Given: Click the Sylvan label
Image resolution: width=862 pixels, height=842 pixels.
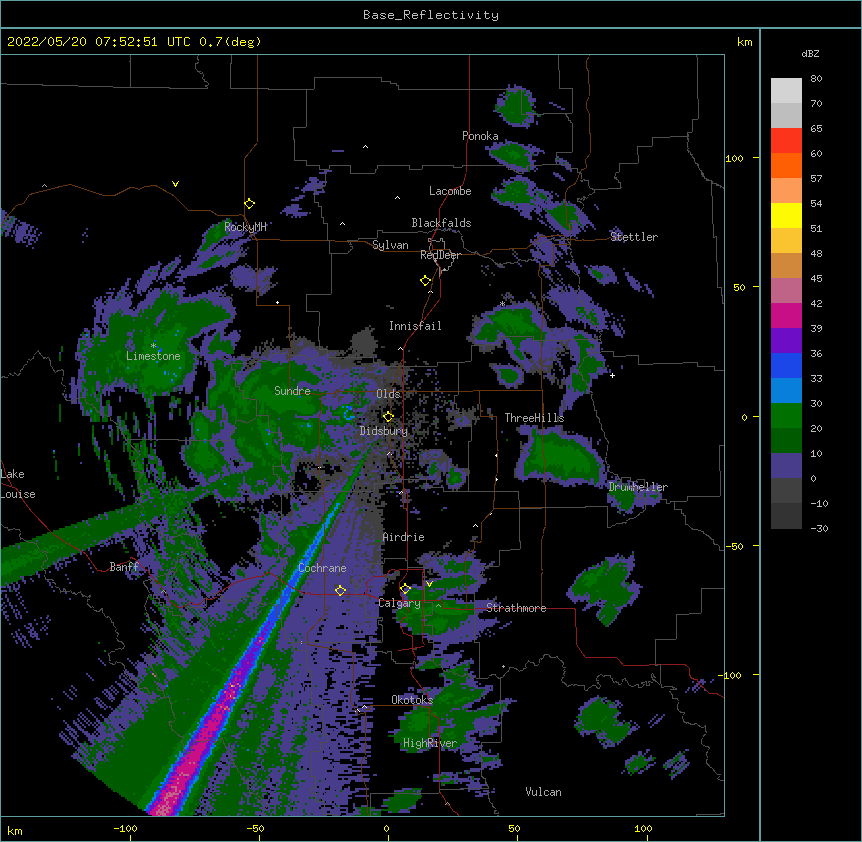Looking at the screenshot, I should pyautogui.click(x=390, y=245).
